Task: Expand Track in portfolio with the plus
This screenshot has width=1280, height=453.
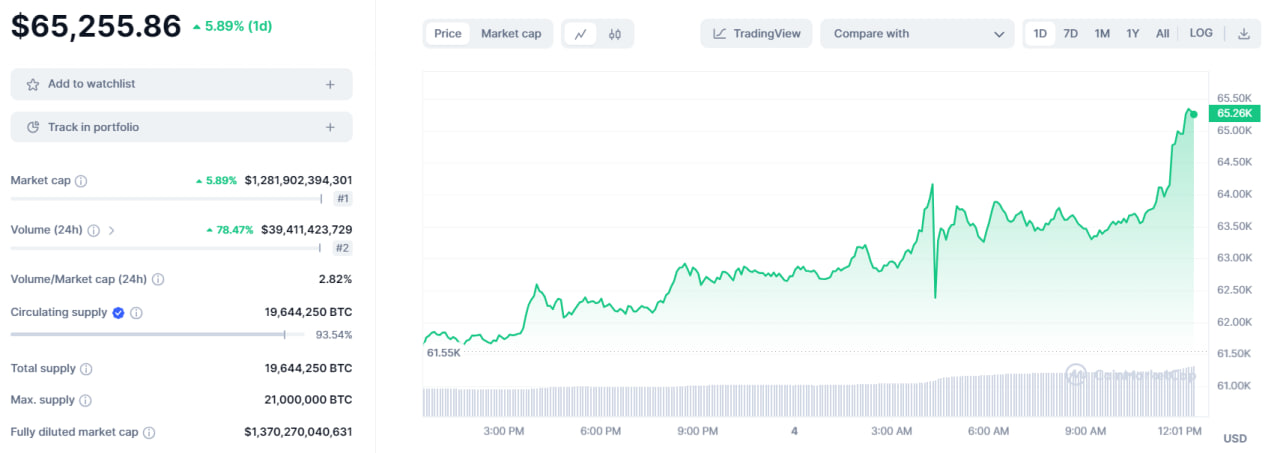Action: click(330, 127)
